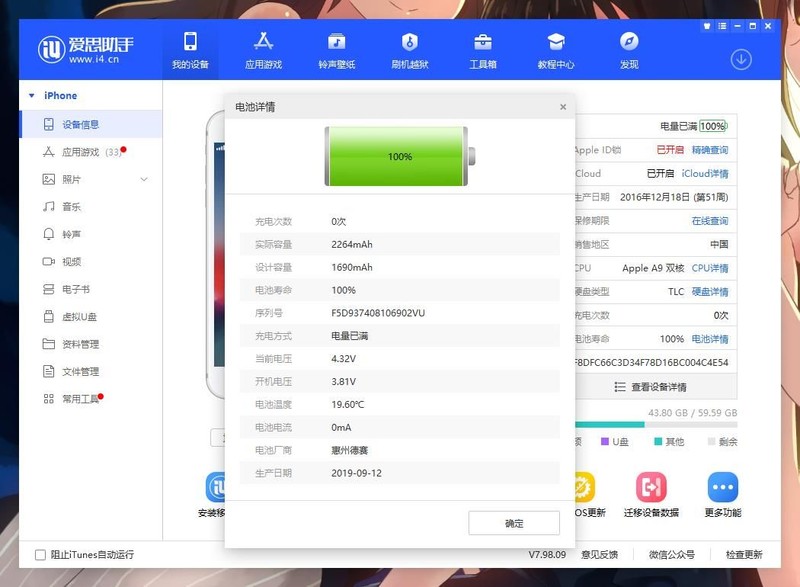Open the 教程中心 tutorial center

pos(555,49)
